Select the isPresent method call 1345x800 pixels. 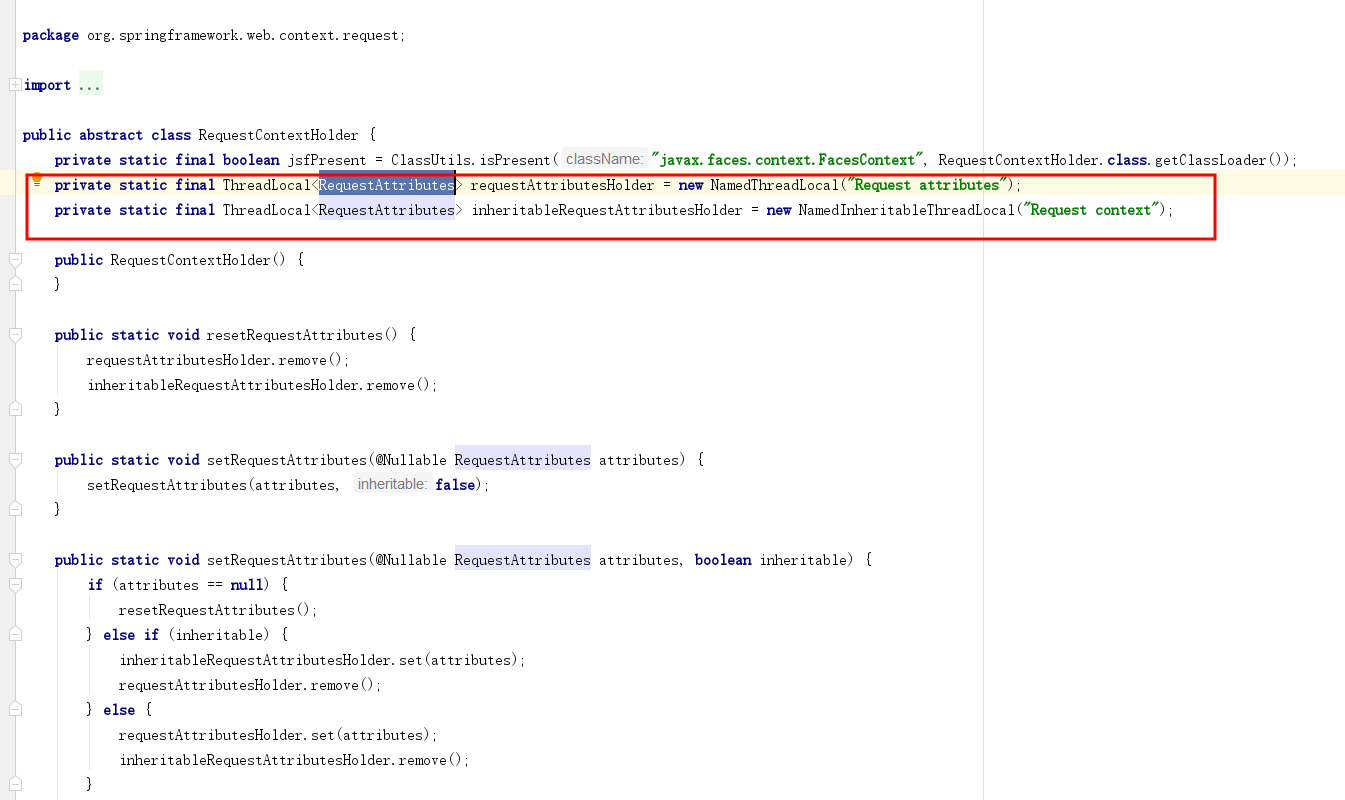[515, 160]
